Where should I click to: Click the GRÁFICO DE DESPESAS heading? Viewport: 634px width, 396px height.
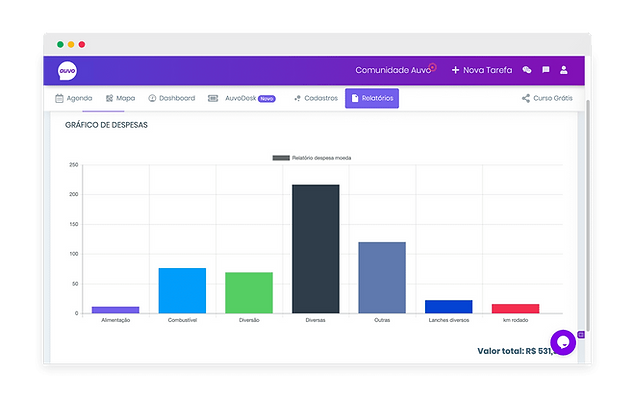tap(106, 125)
